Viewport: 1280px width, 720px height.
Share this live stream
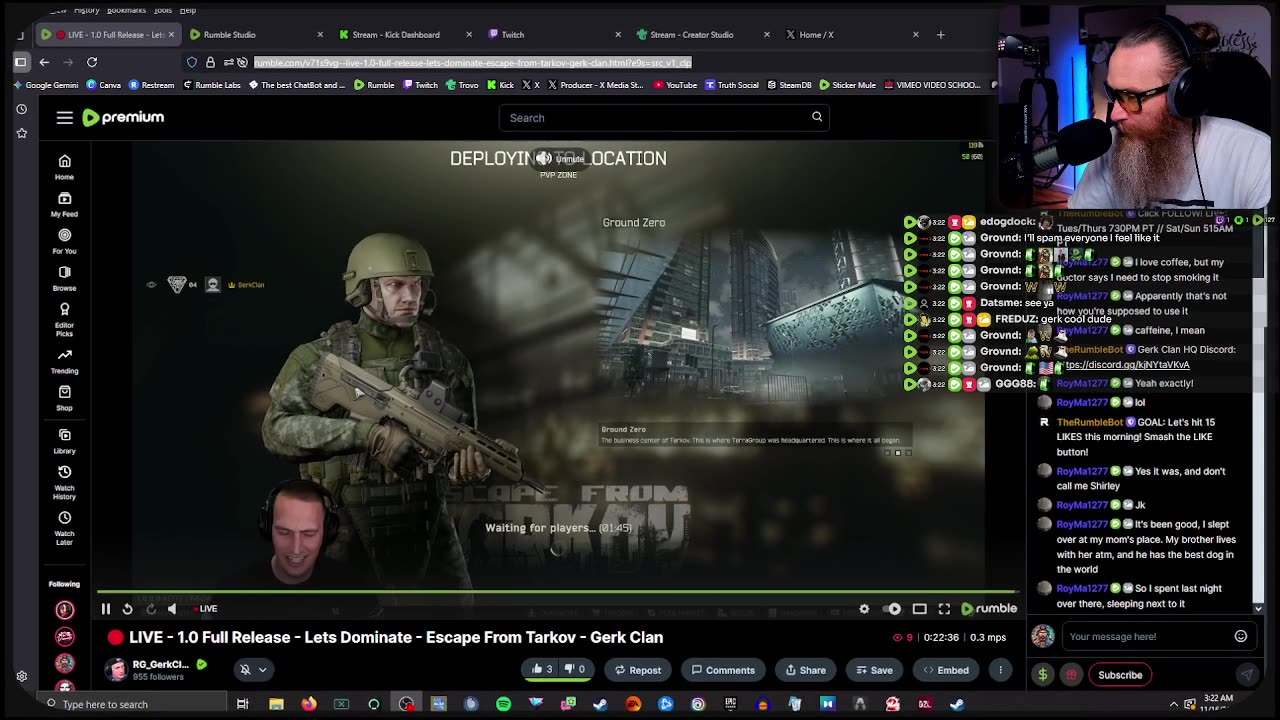[805, 670]
